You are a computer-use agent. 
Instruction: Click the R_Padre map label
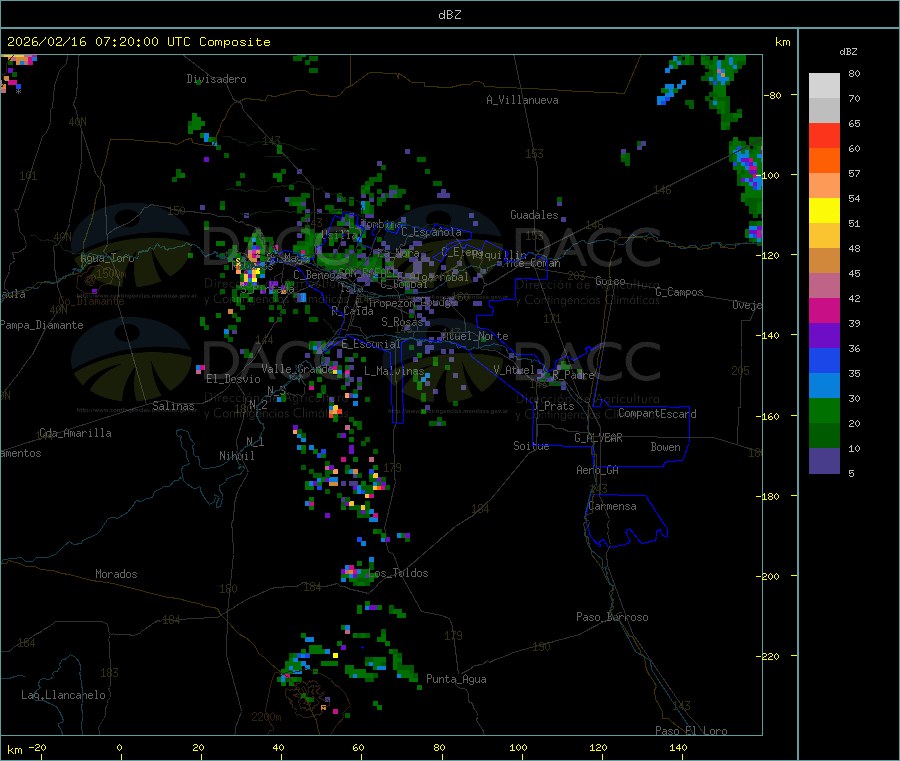coord(573,375)
